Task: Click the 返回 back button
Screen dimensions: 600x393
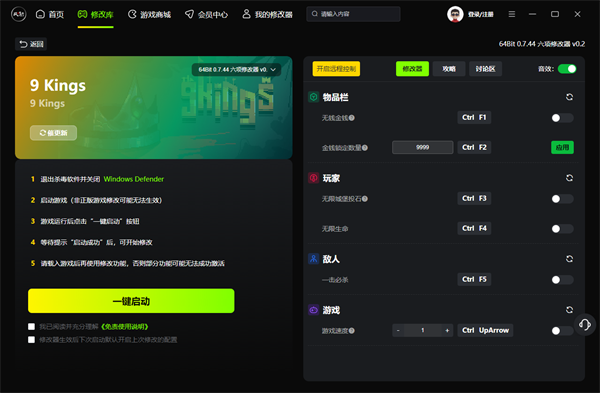Action: point(31,44)
